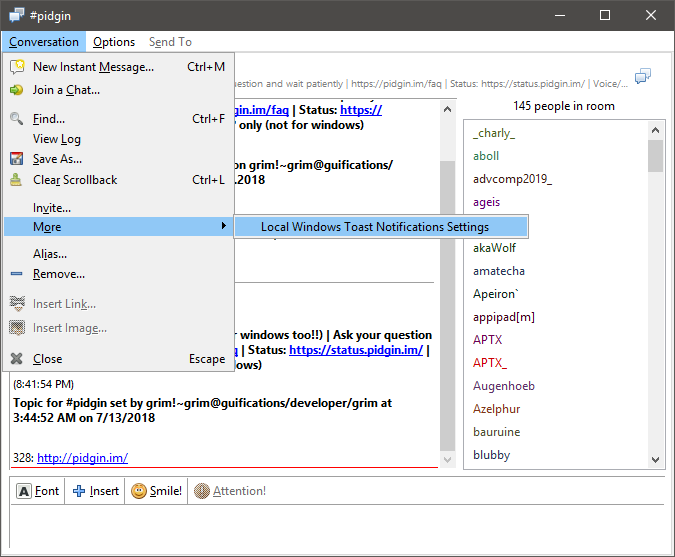Image resolution: width=675 pixels, height=557 pixels.
Task: Select user amatecha in room list
Action: (499, 271)
